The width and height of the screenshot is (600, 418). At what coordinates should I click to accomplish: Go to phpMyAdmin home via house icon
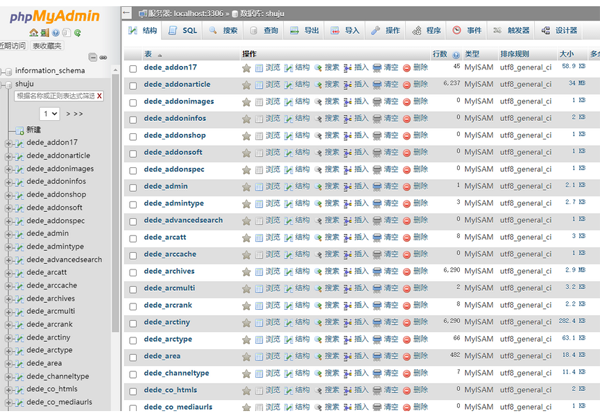point(34,33)
